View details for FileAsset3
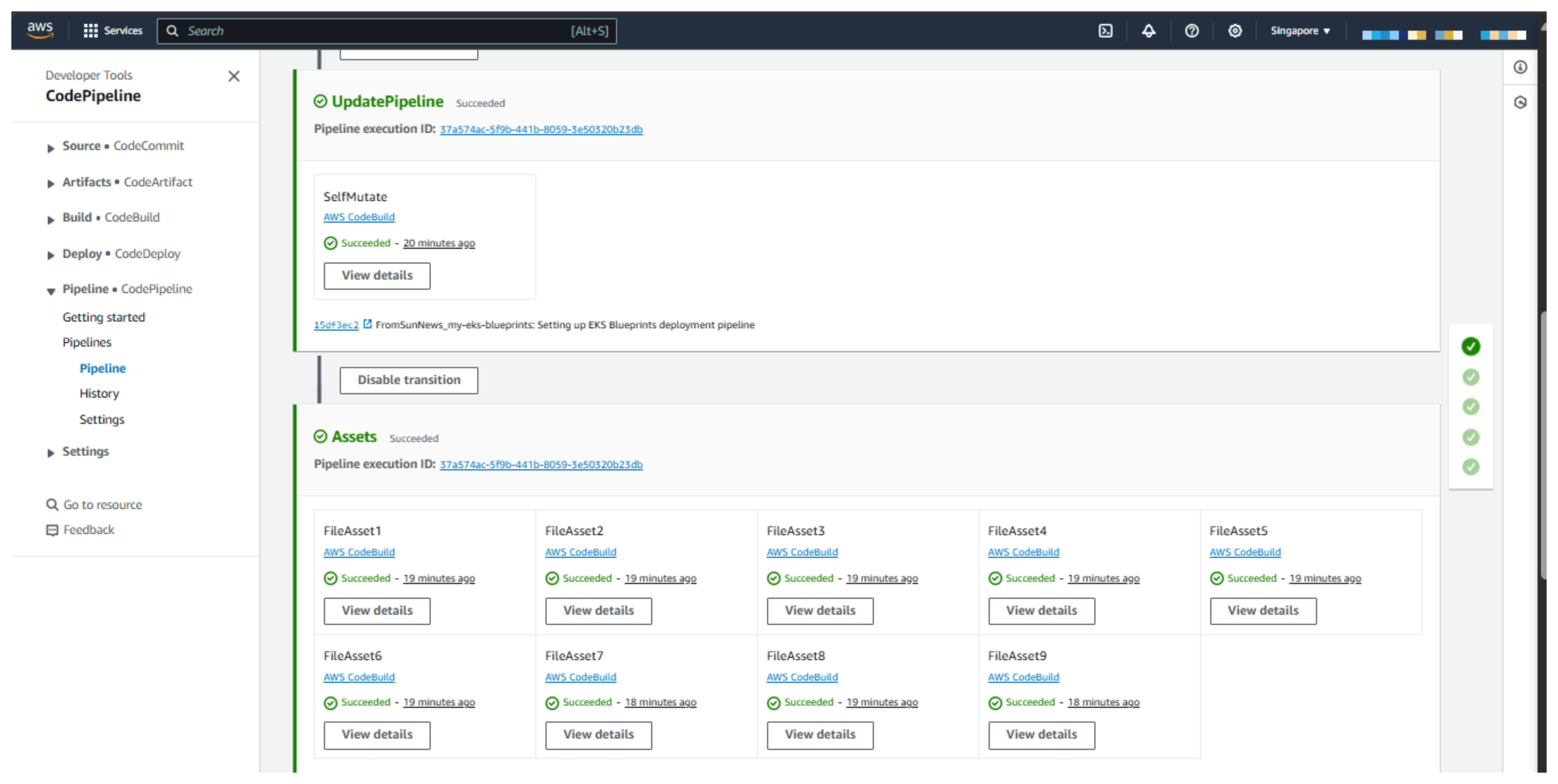 tap(820, 611)
